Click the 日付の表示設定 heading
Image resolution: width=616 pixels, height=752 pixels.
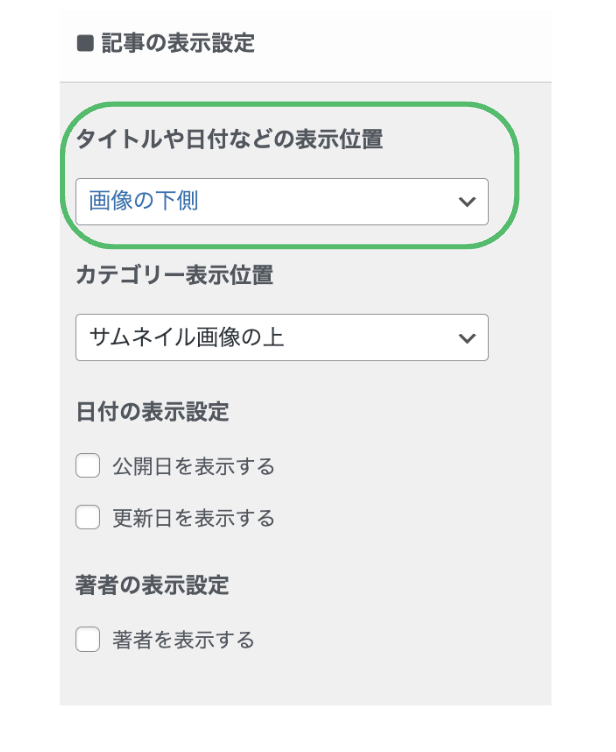tap(152, 412)
